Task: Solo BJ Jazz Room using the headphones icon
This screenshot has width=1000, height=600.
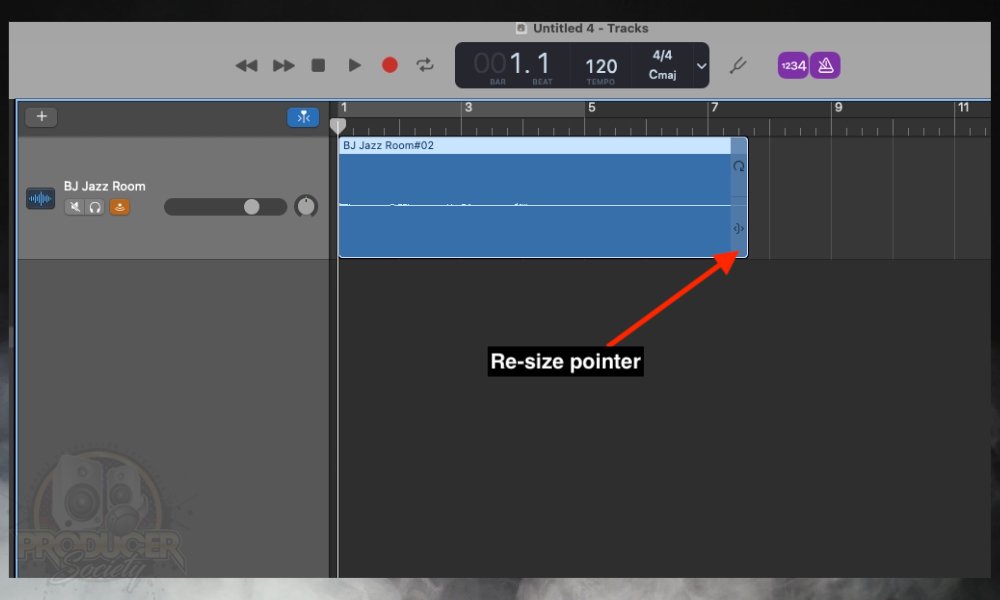Action: (x=95, y=207)
